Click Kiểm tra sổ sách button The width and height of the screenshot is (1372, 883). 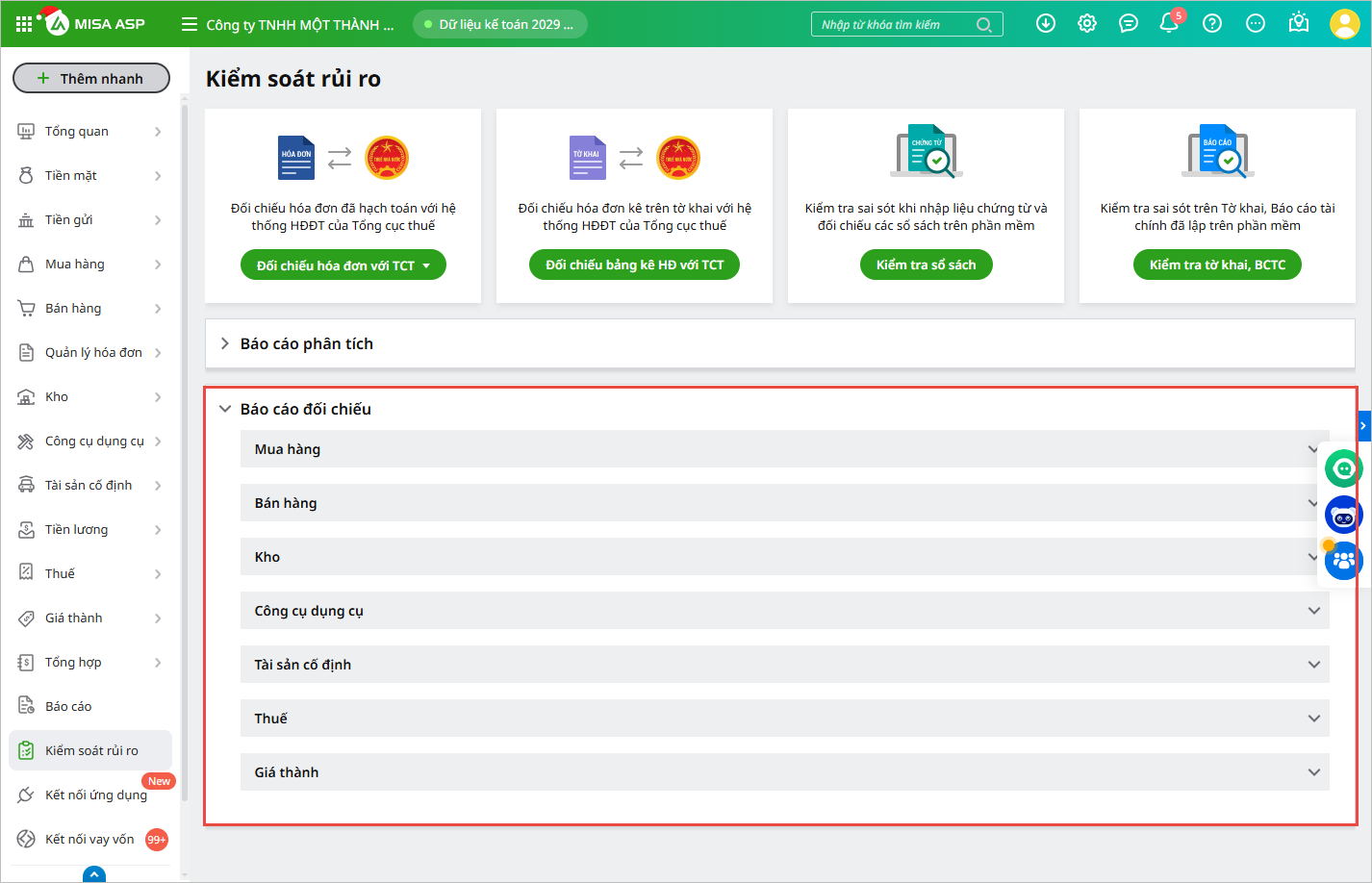pyautogui.click(x=926, y=265)
